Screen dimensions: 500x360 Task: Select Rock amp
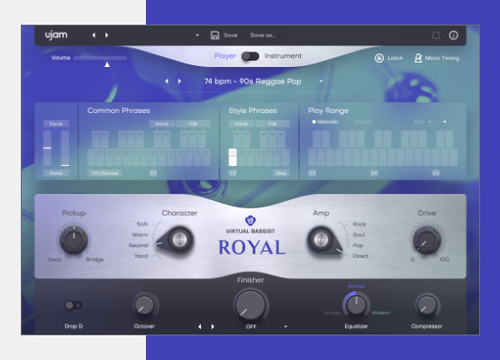pyautogui.click(x=359, y=224)
